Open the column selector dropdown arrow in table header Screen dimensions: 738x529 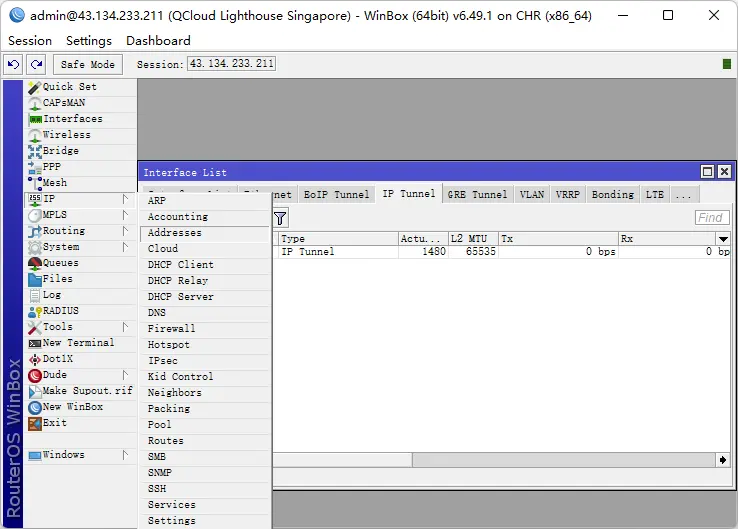pos(723,239)
